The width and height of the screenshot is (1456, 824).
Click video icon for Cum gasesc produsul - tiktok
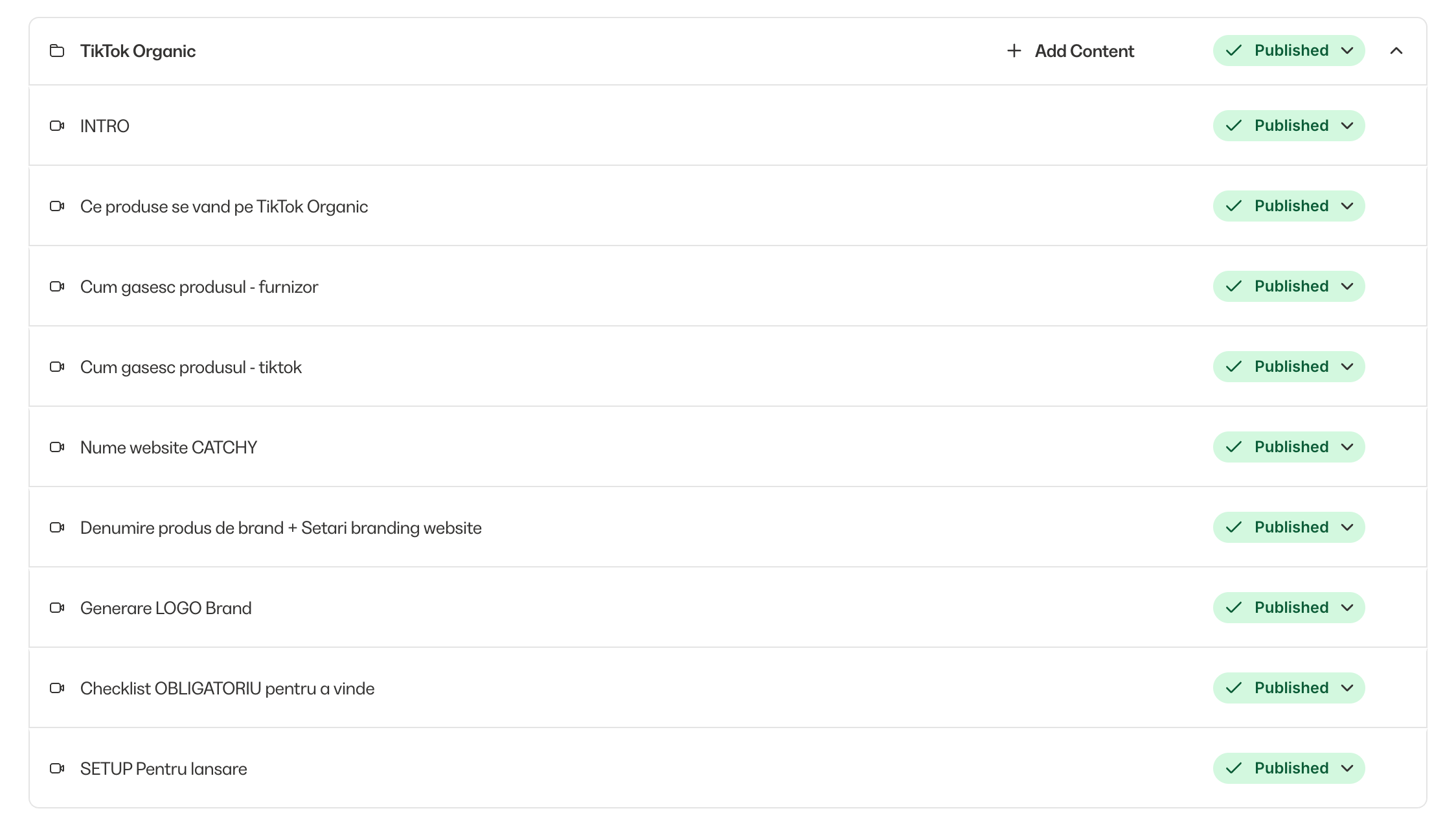pyautogui.click(x=57, y=367)
